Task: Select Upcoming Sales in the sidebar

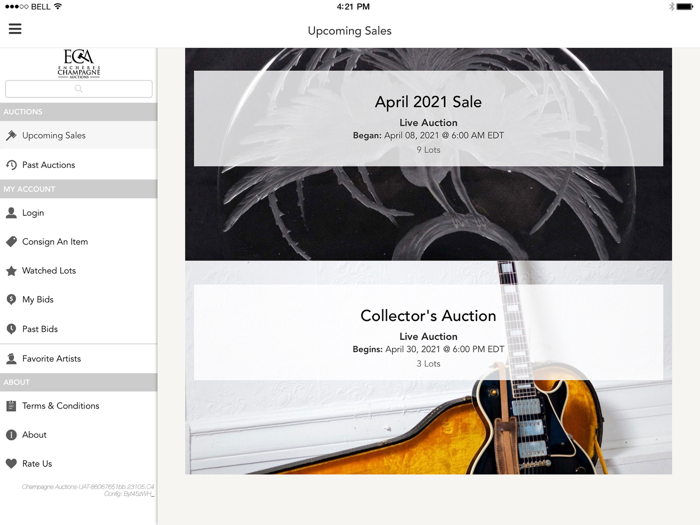Action: [79, 135]
